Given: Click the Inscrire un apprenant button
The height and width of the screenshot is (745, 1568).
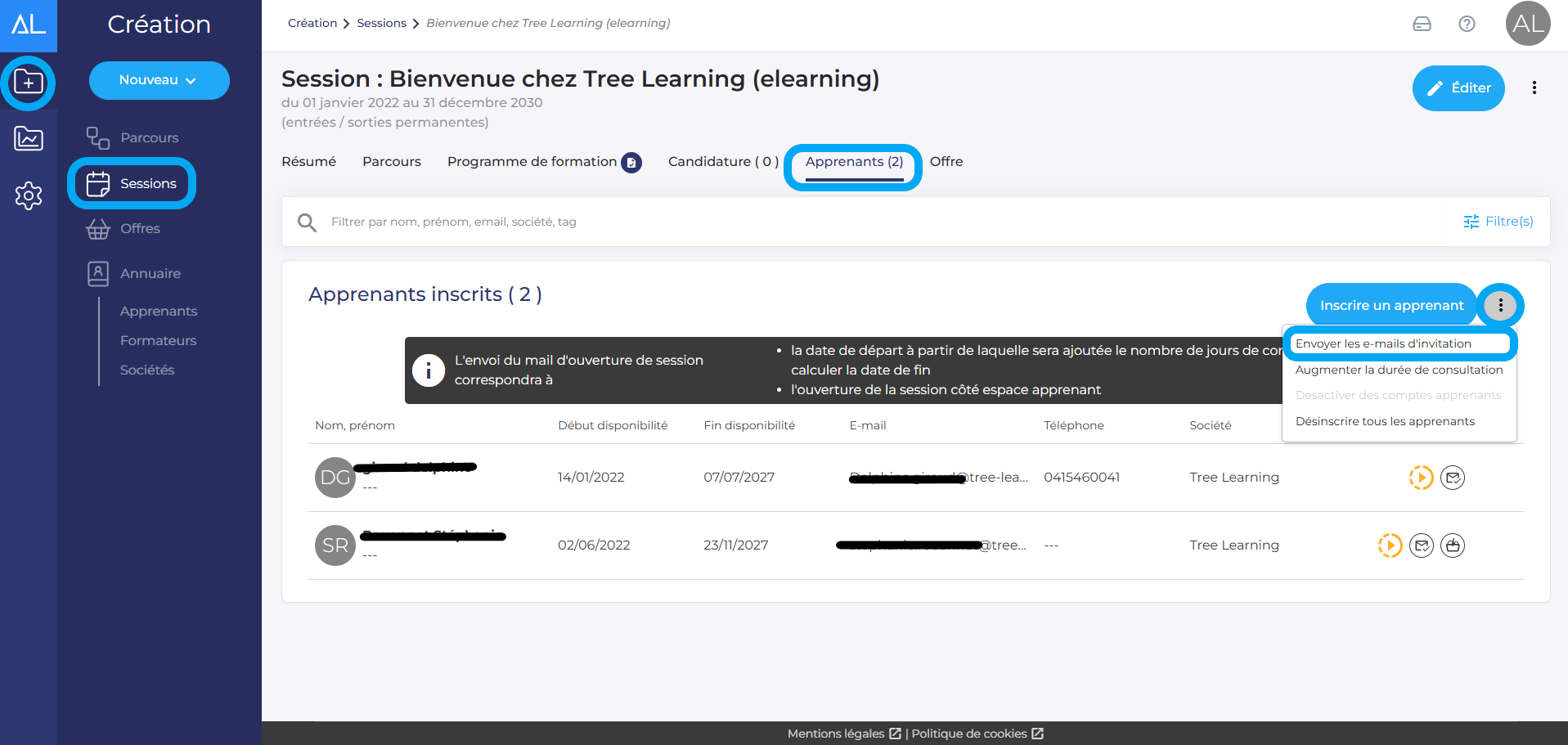Looking at the screenshot, I should coord(1391,305).
